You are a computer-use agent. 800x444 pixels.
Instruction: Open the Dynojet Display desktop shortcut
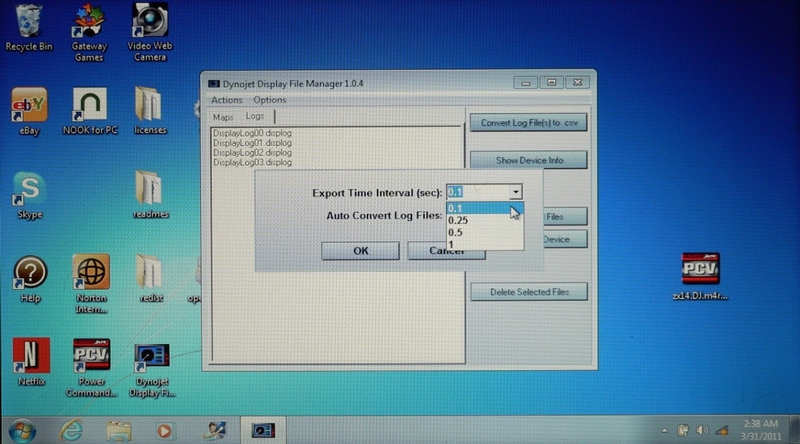(x=151, y=356)
